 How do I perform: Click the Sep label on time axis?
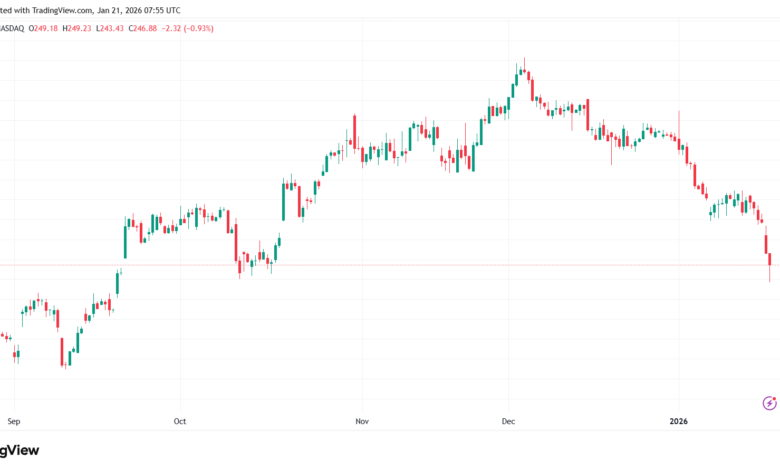(x=13, y=421)
